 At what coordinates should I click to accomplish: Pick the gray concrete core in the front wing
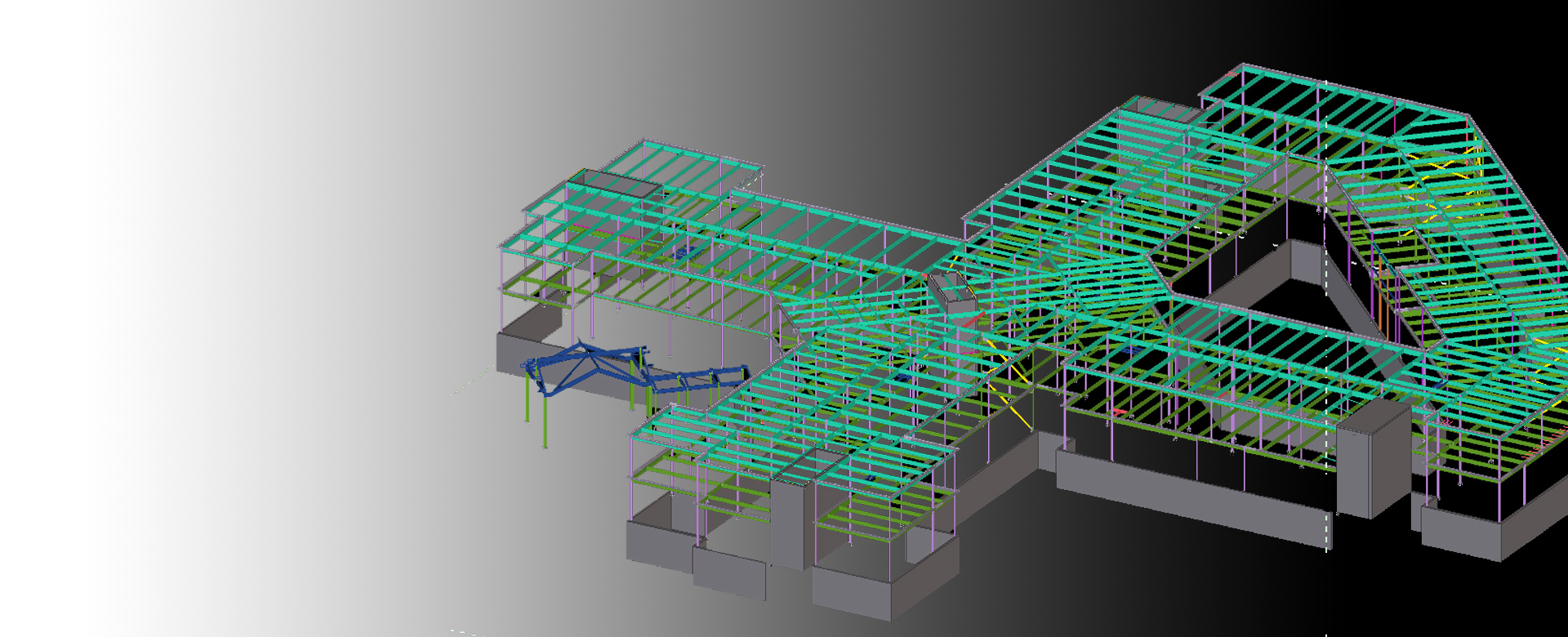click(790, 521)
